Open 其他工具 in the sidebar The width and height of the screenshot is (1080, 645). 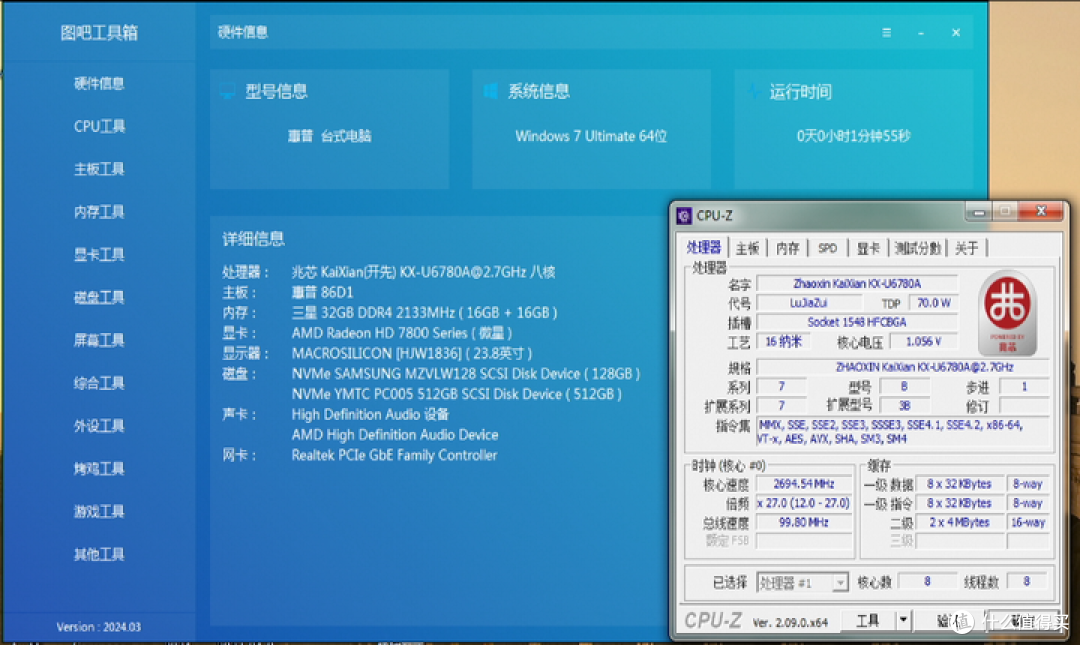pyautogui.click(x=99, y=555)
